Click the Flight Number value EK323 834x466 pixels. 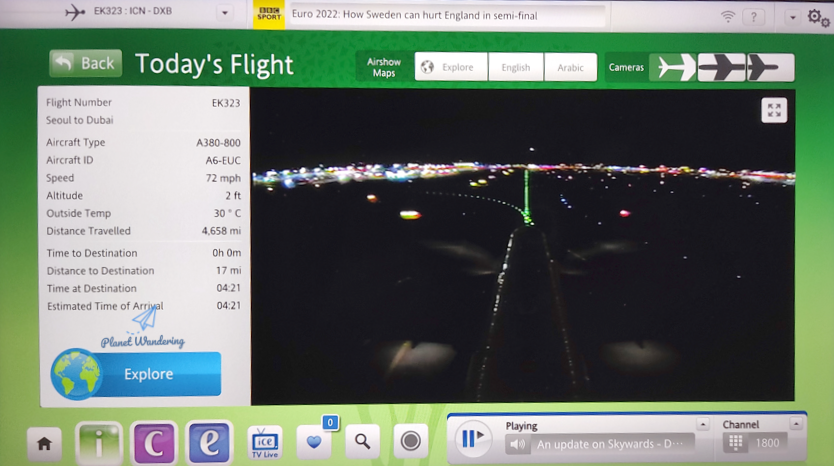tap(226, 103)
